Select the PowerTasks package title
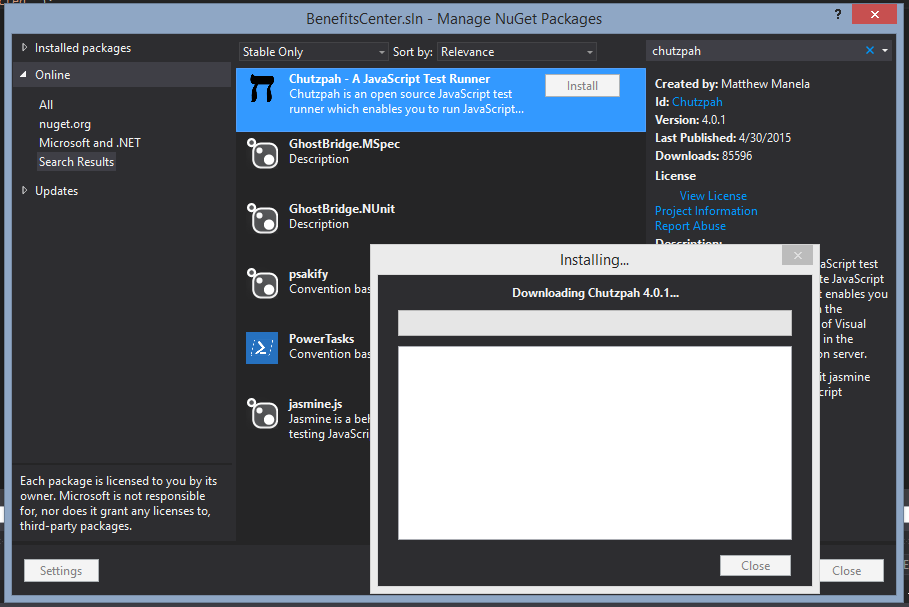Image resolution: width=909 pixels, height=607 pixels. tap(321, 339)
